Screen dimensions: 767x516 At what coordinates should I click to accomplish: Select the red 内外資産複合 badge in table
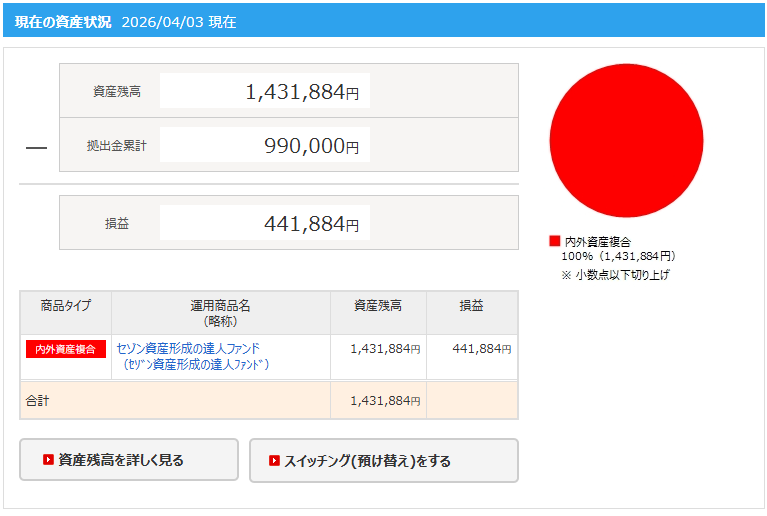(65, 349)
